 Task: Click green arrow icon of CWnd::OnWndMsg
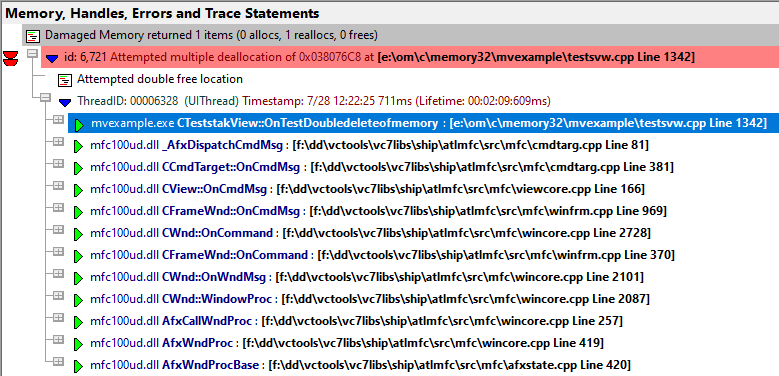tap(78, 278)
